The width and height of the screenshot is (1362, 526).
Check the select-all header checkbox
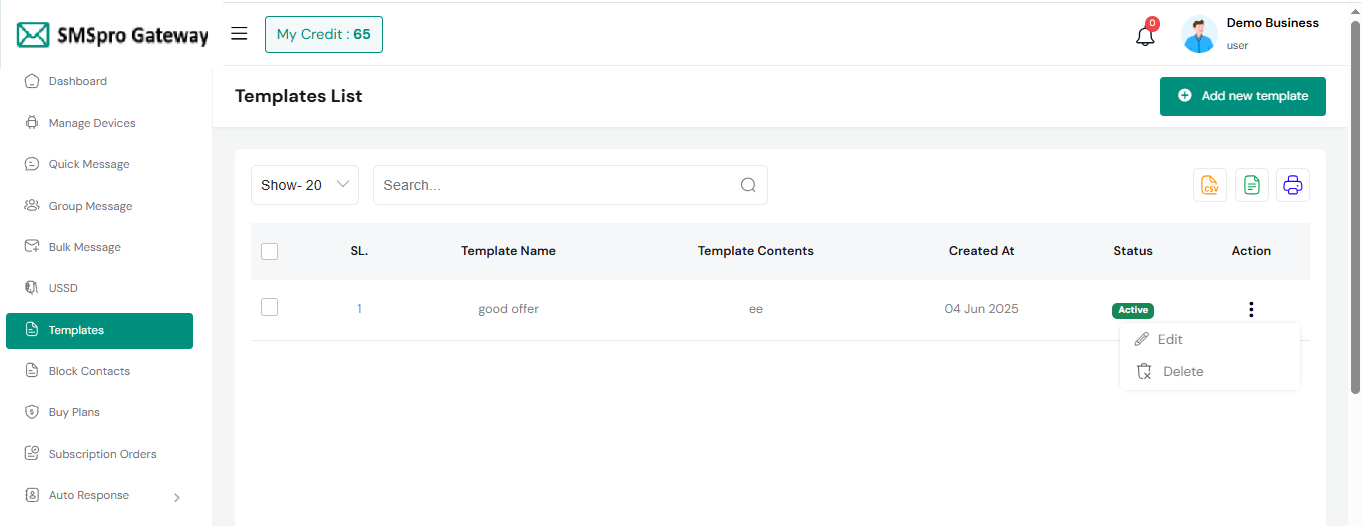[269, 252]
